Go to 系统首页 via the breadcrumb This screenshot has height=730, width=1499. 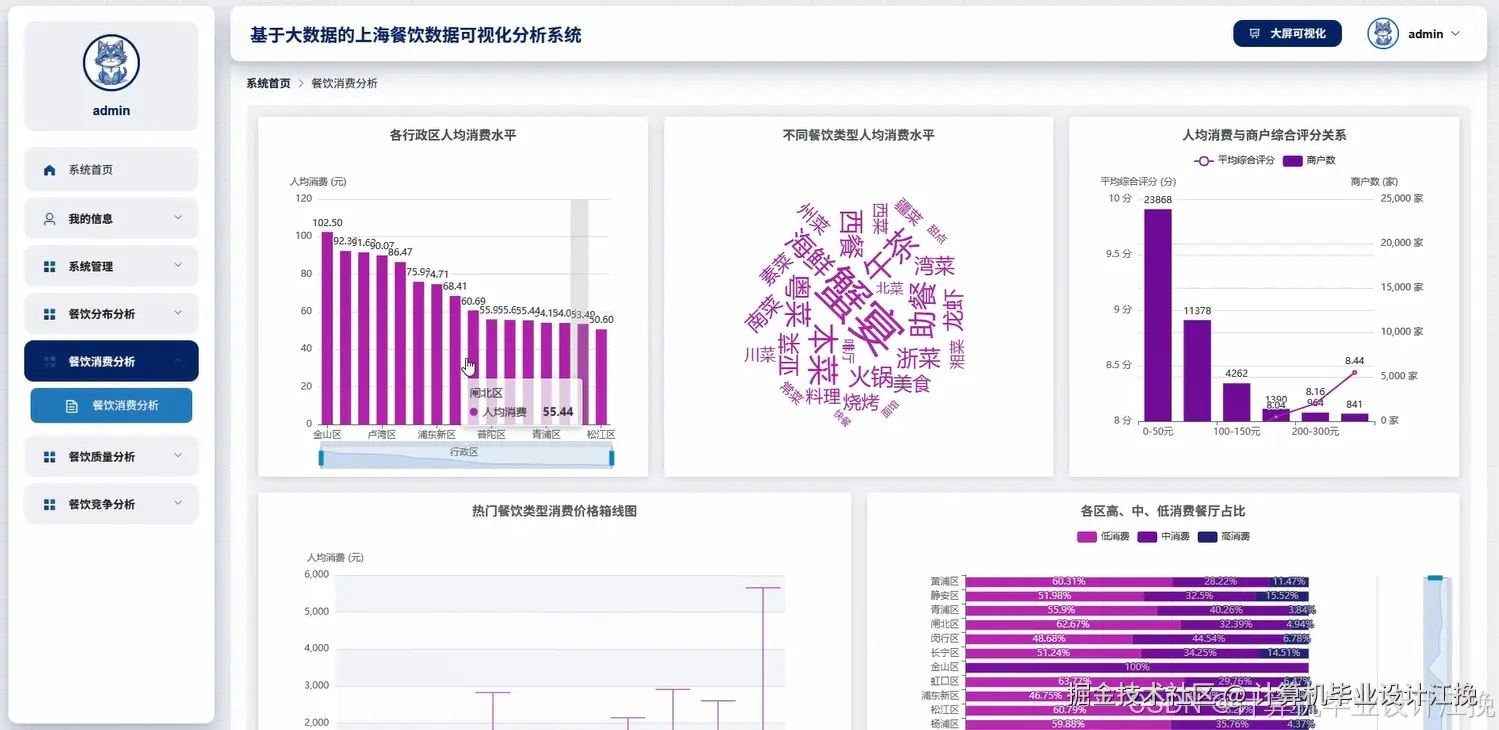tap(269, 84)
